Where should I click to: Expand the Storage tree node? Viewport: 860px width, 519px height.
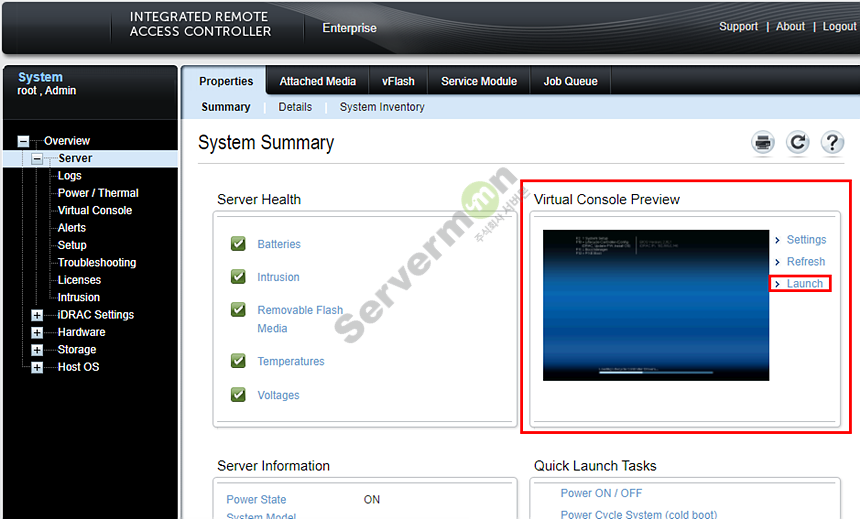pyautogui.click(x=37, y=350)
